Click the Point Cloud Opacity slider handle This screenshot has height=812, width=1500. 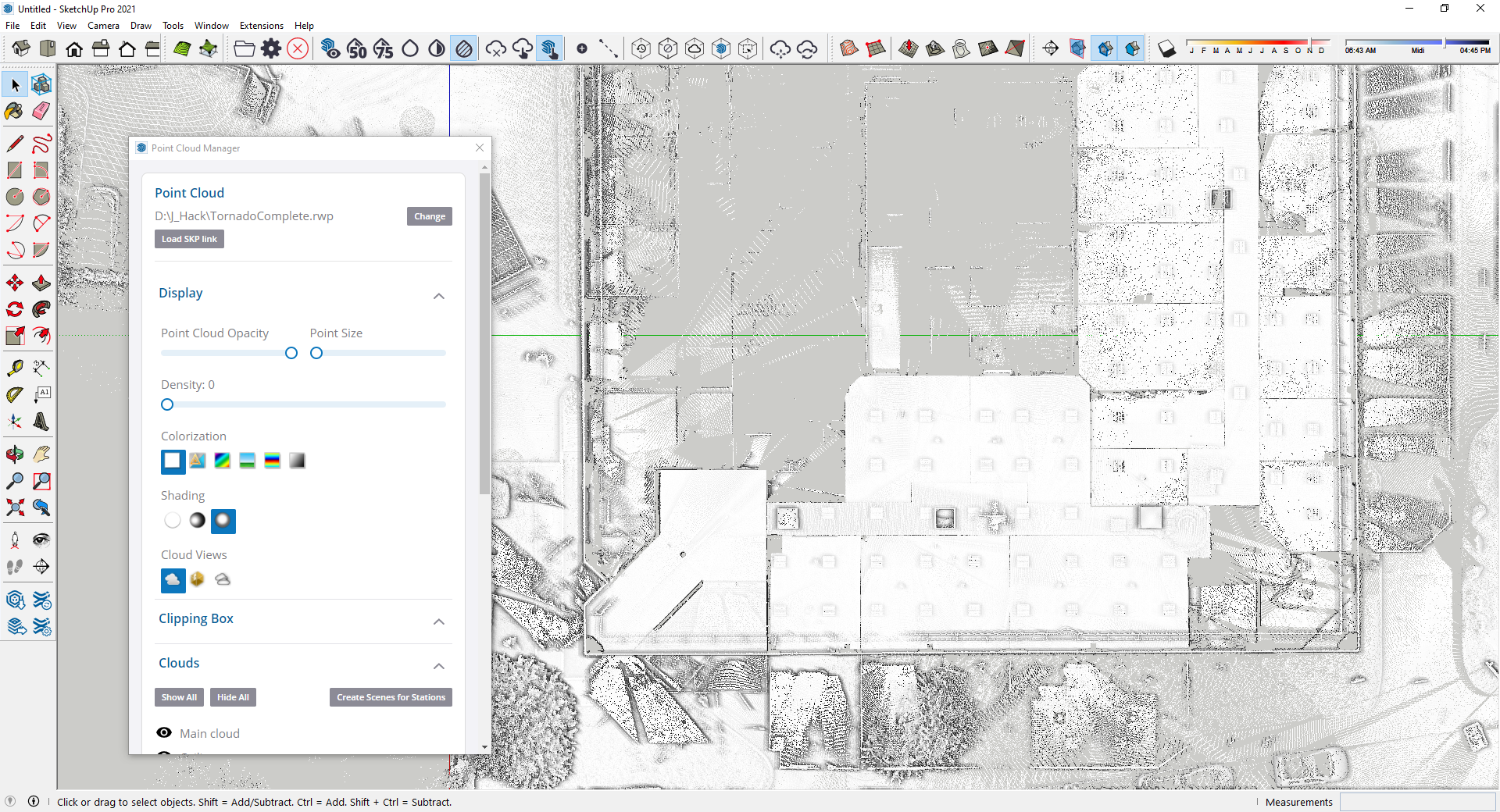pos(291,353)
